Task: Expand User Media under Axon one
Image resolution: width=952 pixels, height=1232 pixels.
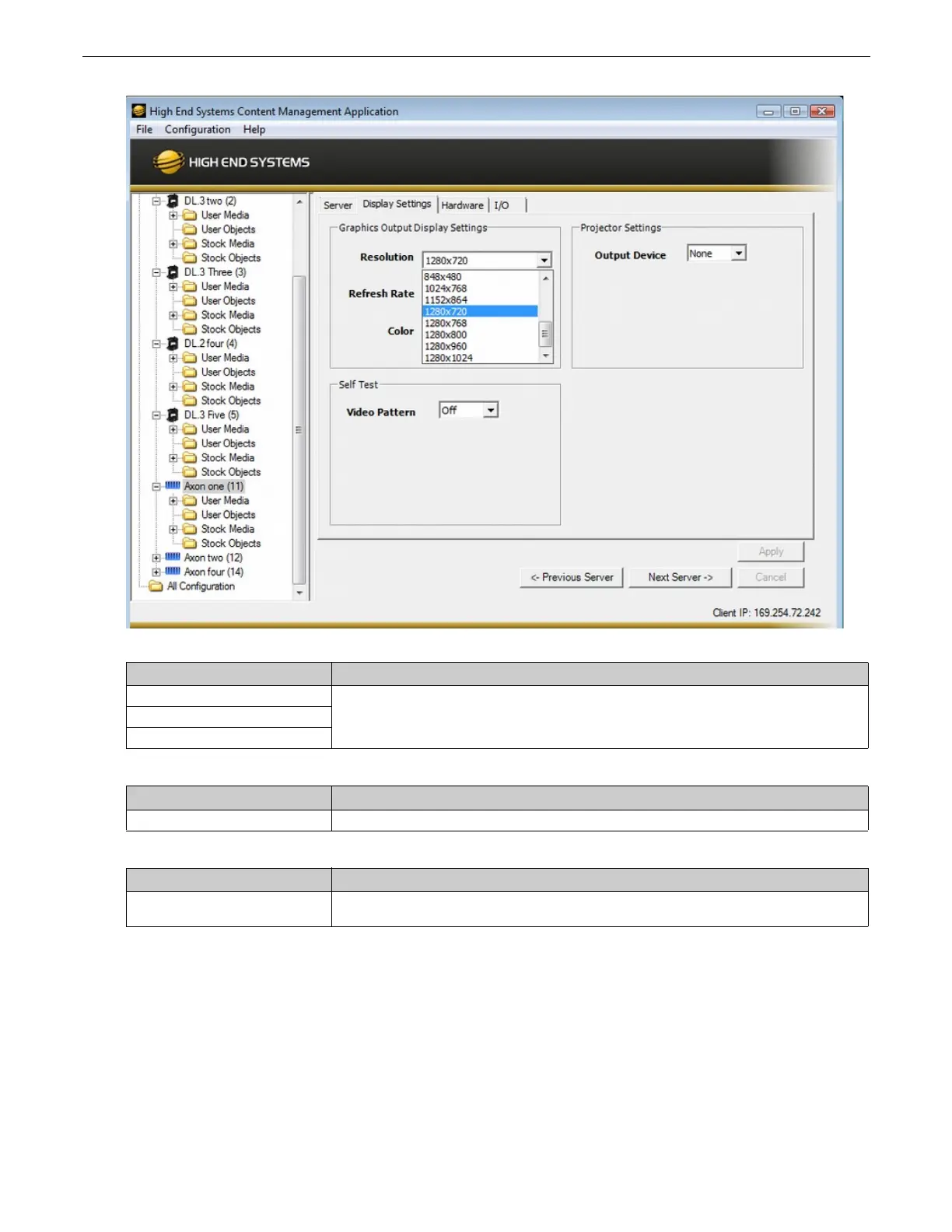Action: point(173,501)
